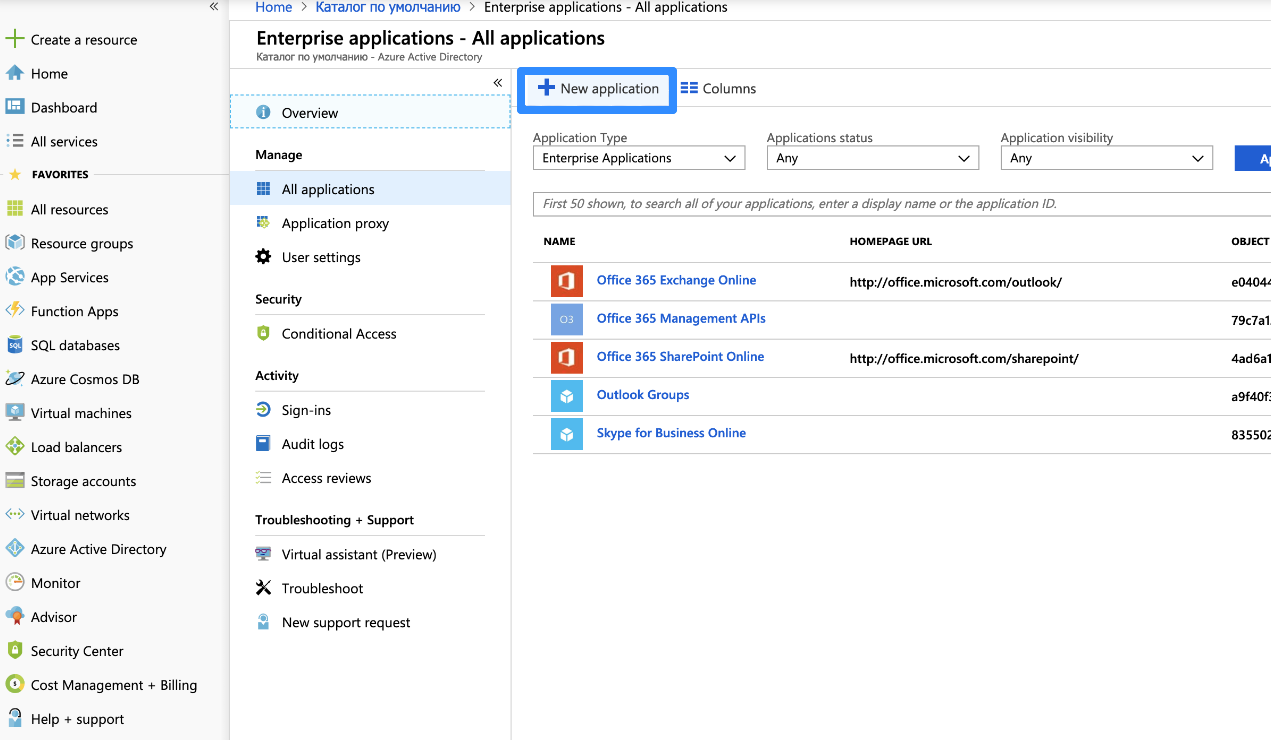The height and width of the screenshot is (740, 1271).
Task: Open the Office 365 SharePoint Online link
Action: pyautogui.click(x=680, y=357)
